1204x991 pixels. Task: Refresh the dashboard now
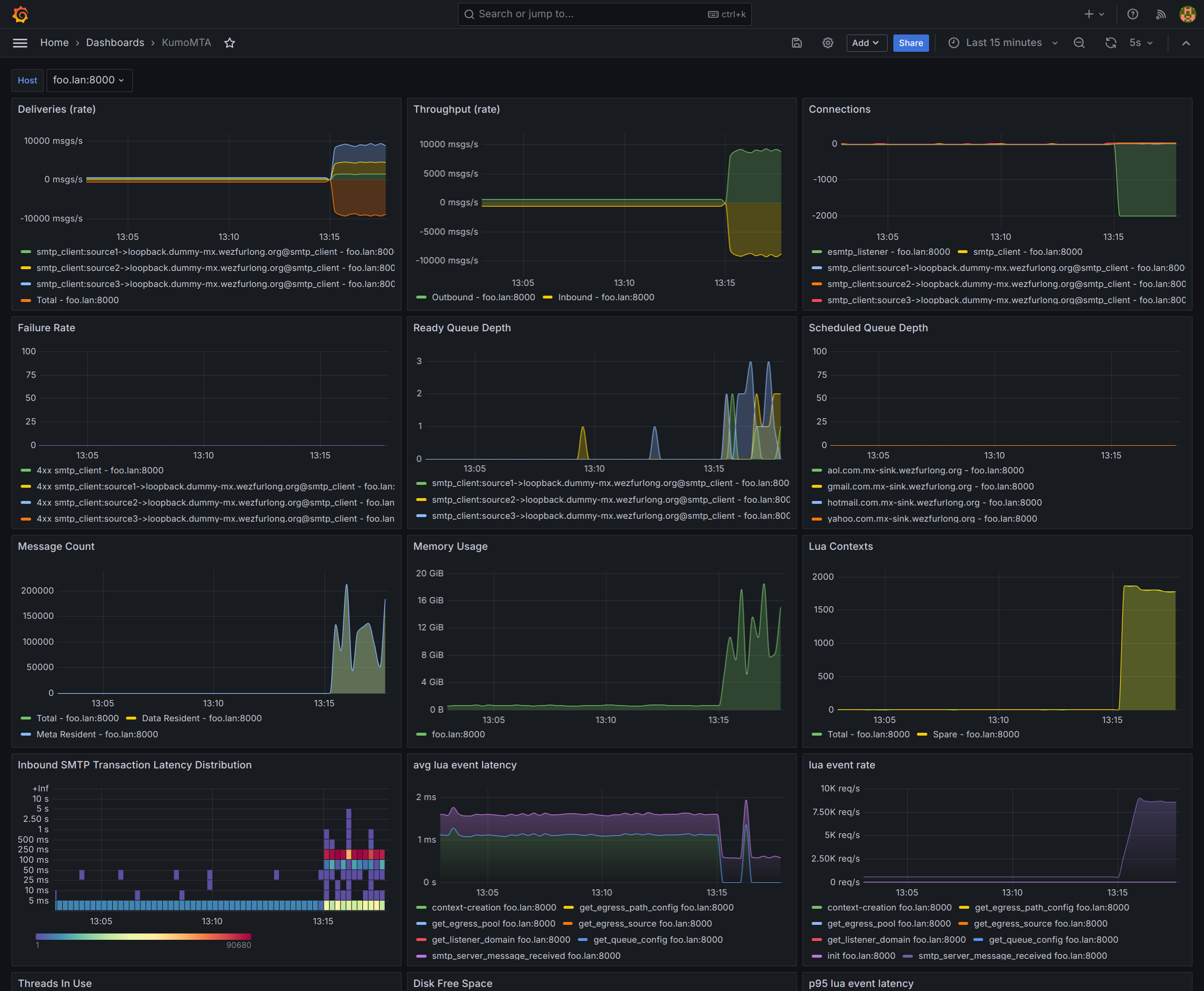tap(1111, 43)
